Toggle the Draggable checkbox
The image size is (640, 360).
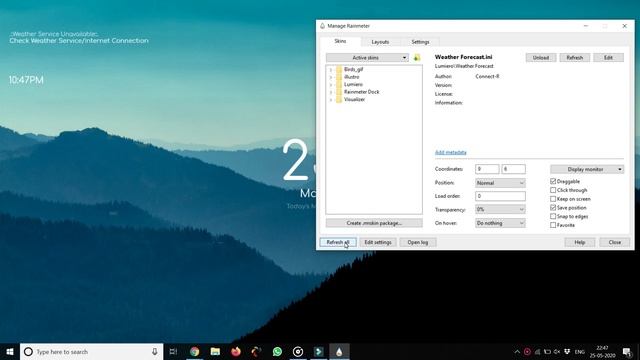[x=553, y=181]
